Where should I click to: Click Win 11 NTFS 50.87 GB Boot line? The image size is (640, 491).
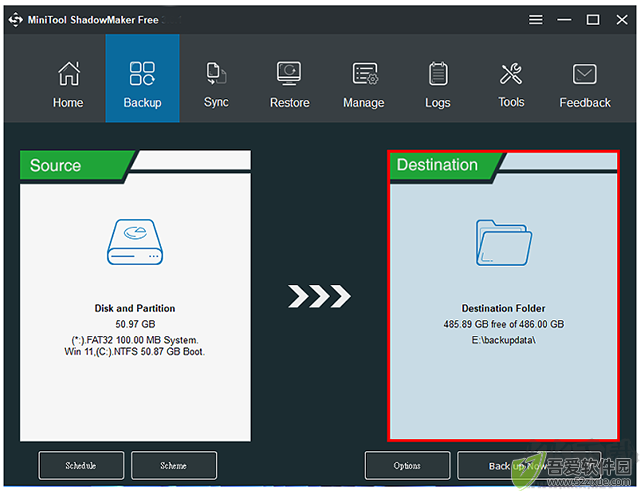pyautogui.click(x=135, y=352)
